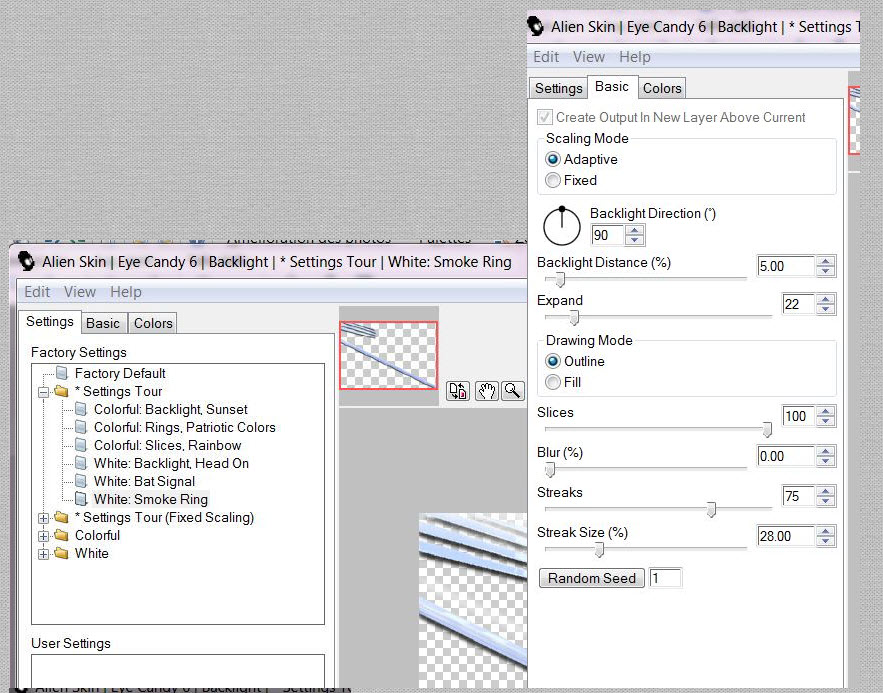Increase Expand value with up arrow
The image size is (883, 693).
826,299
